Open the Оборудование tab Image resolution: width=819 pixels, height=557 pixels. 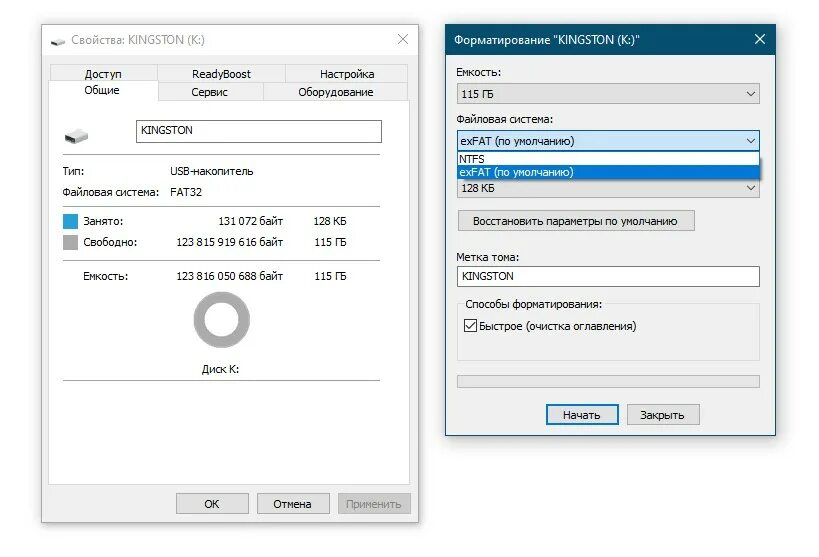click(x=335, y=92)
